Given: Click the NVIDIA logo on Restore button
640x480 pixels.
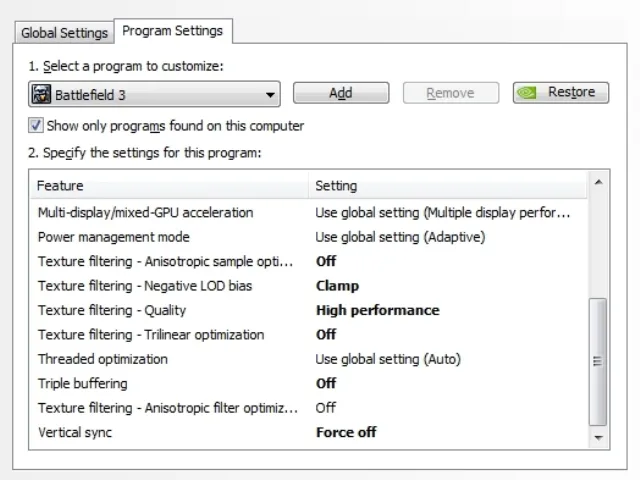Looking at the screenshot, I should pos(527,93).
